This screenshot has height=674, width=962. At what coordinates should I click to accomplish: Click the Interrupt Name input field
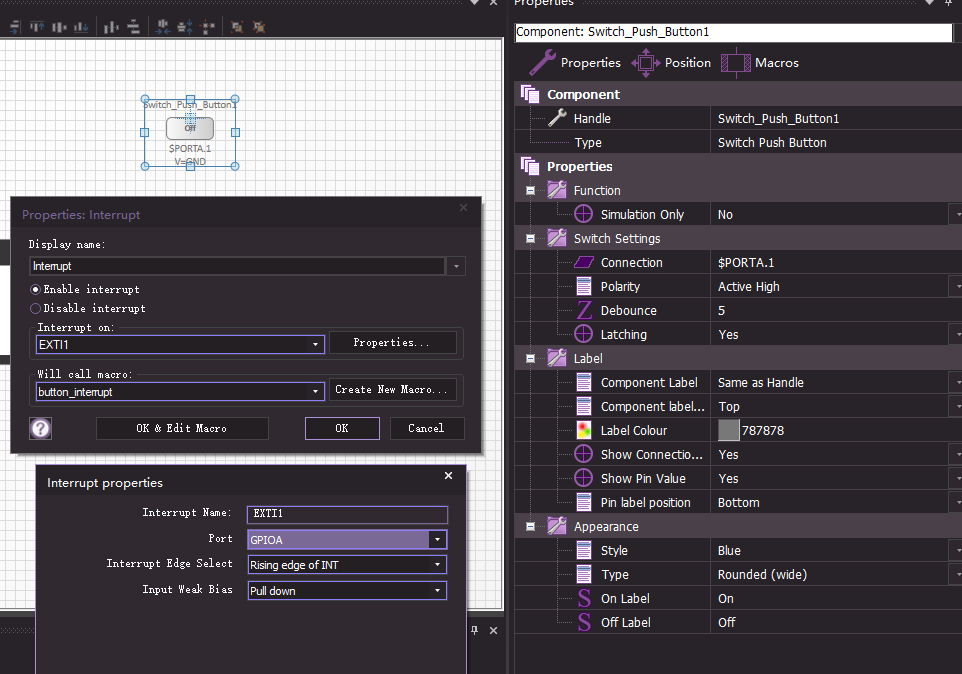(x=347, y=514)
